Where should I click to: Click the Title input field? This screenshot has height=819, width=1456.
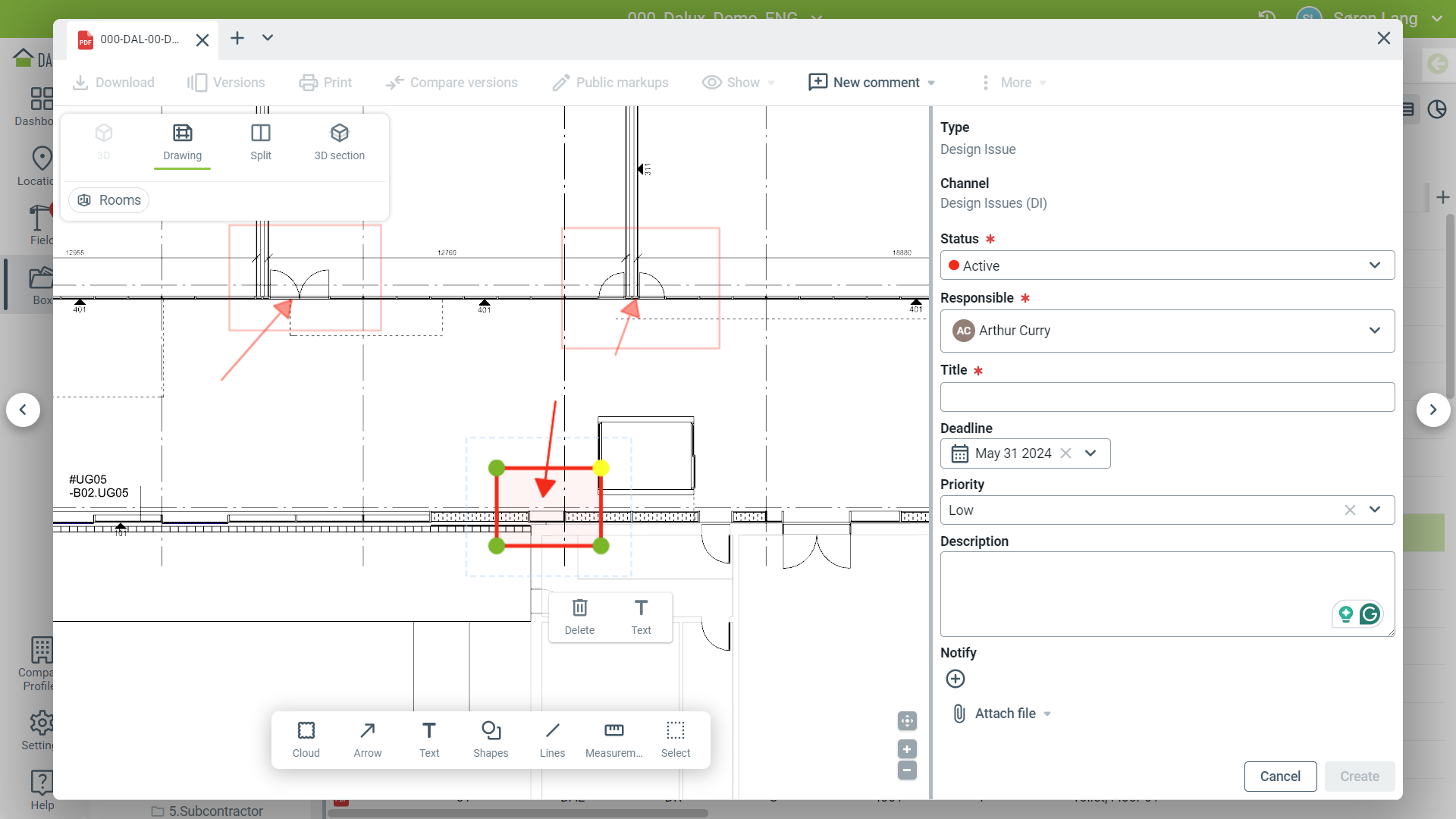1167,397
